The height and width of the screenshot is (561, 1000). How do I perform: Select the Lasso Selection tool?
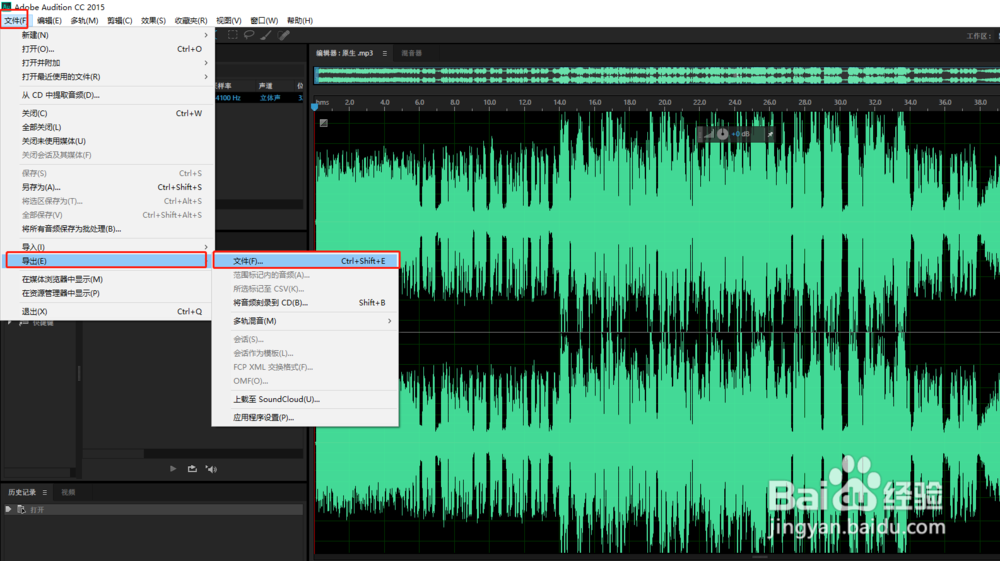[x=249, y=35]
